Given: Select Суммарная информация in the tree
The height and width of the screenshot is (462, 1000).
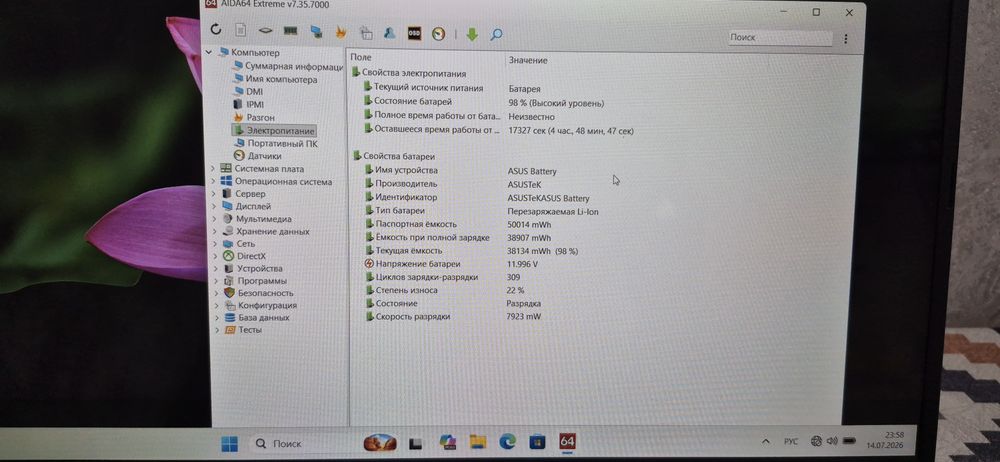Looking at the screenshot, I should [x=288, y=66].
